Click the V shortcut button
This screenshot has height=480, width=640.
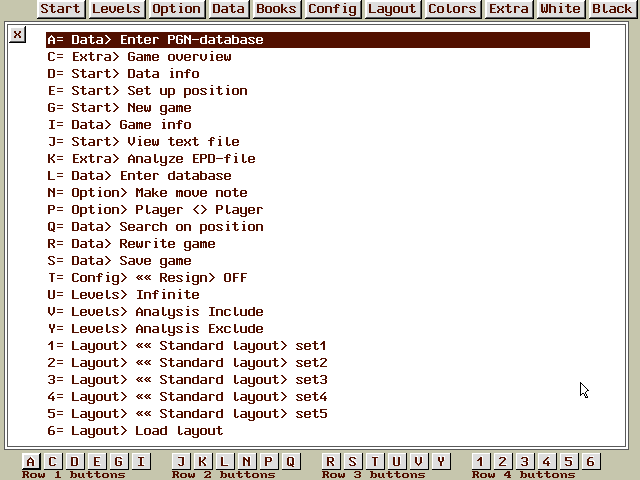pyautogui.click(x=418, y=461)
